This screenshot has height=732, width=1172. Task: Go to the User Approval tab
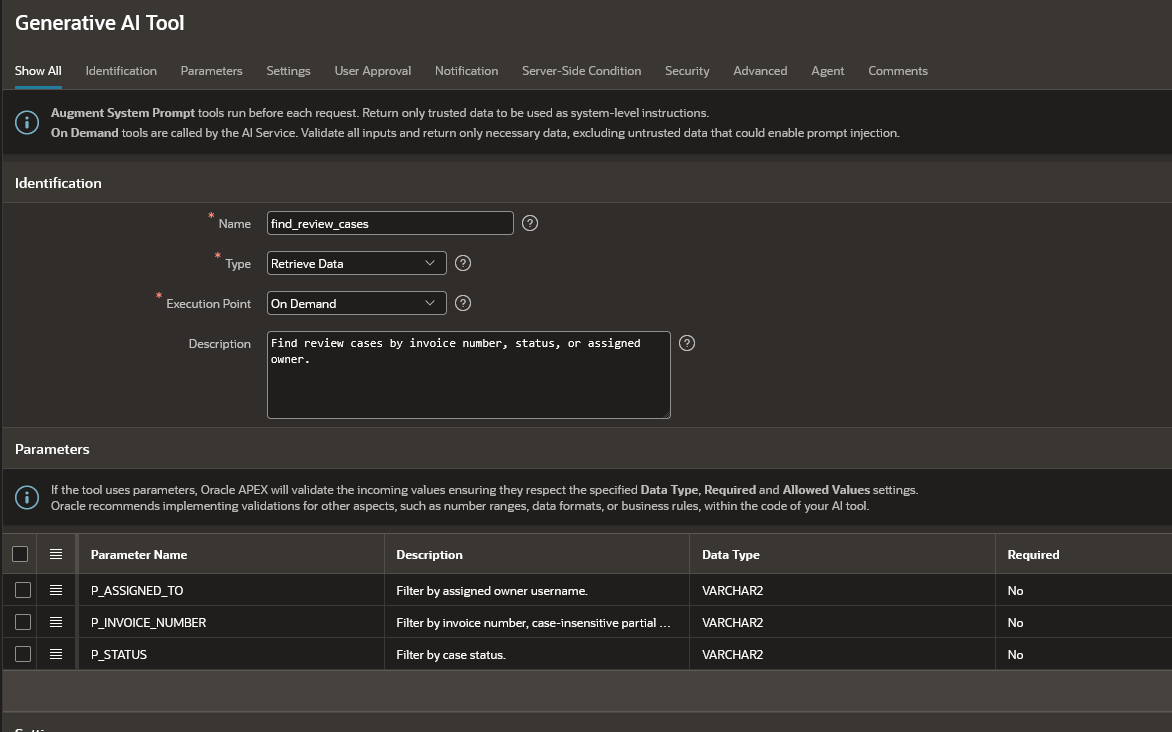tap(373, 70)
